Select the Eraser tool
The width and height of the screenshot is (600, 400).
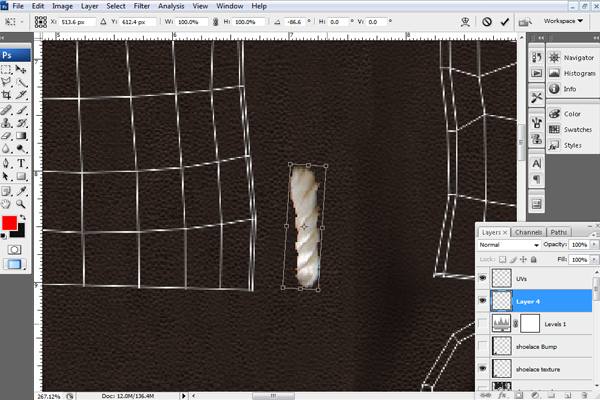[x=7, y=136]
